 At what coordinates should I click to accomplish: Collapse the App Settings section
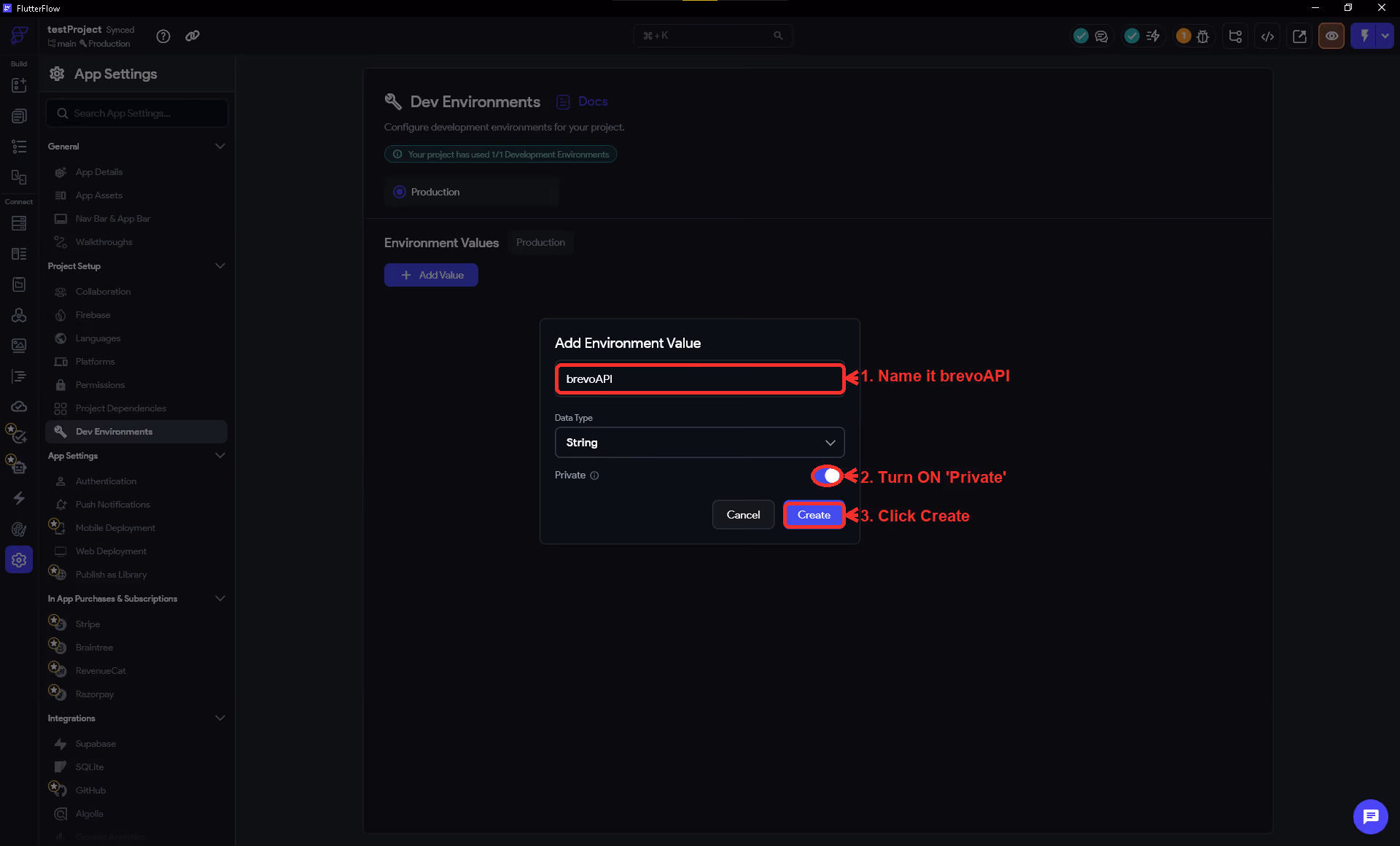coord(220,456)
